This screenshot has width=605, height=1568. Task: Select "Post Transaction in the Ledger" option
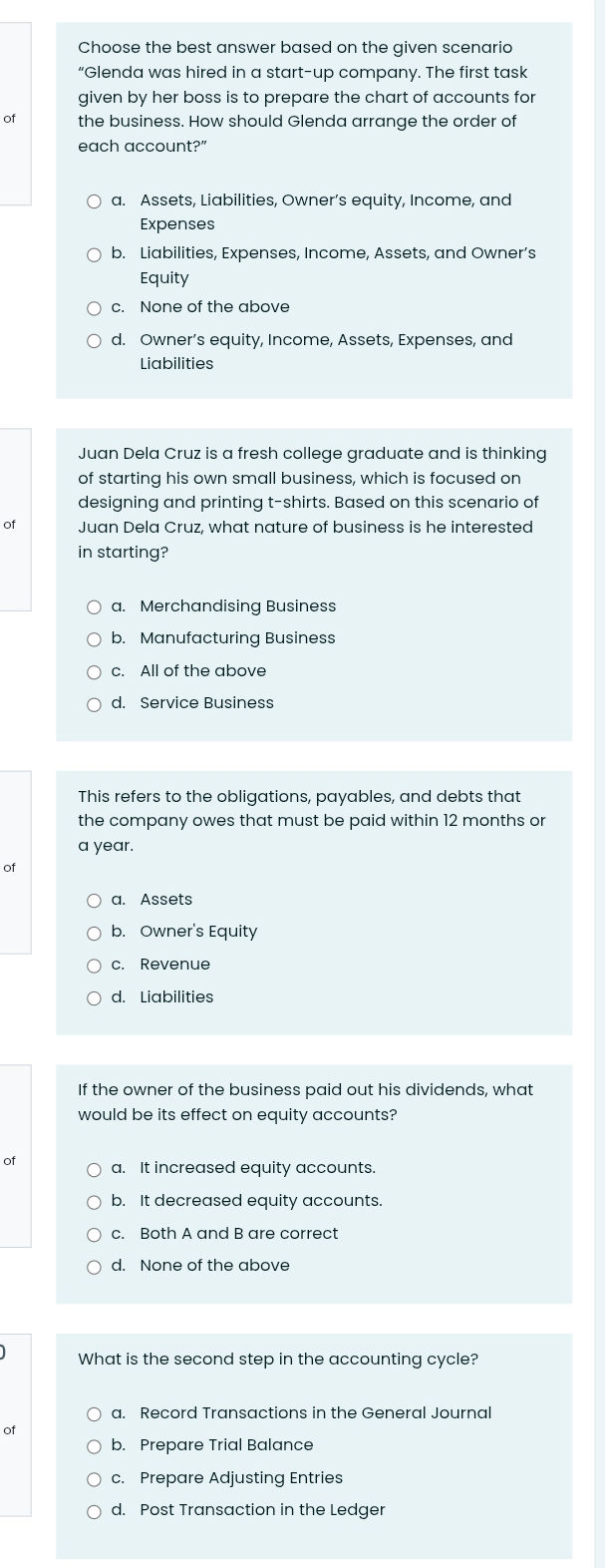[x=94, y=1511]
